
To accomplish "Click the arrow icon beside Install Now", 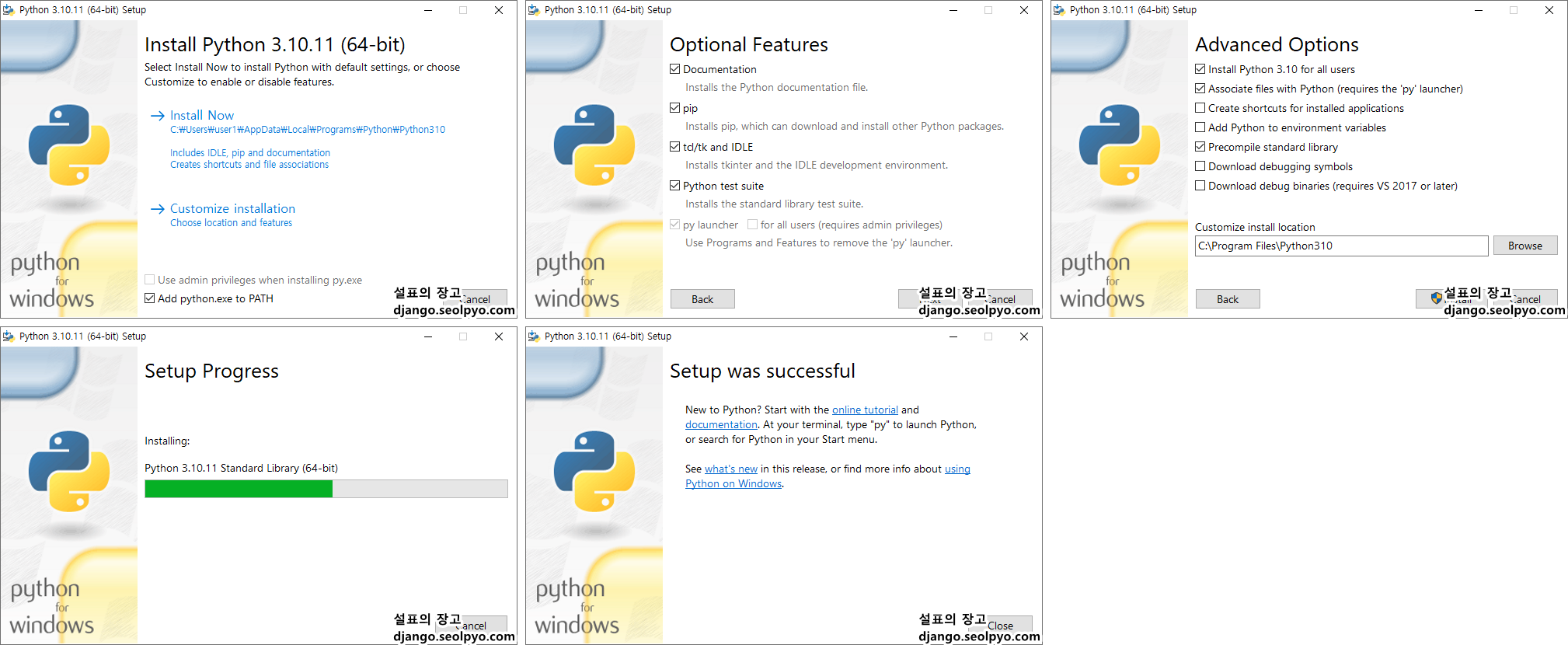I will (157, 116).
